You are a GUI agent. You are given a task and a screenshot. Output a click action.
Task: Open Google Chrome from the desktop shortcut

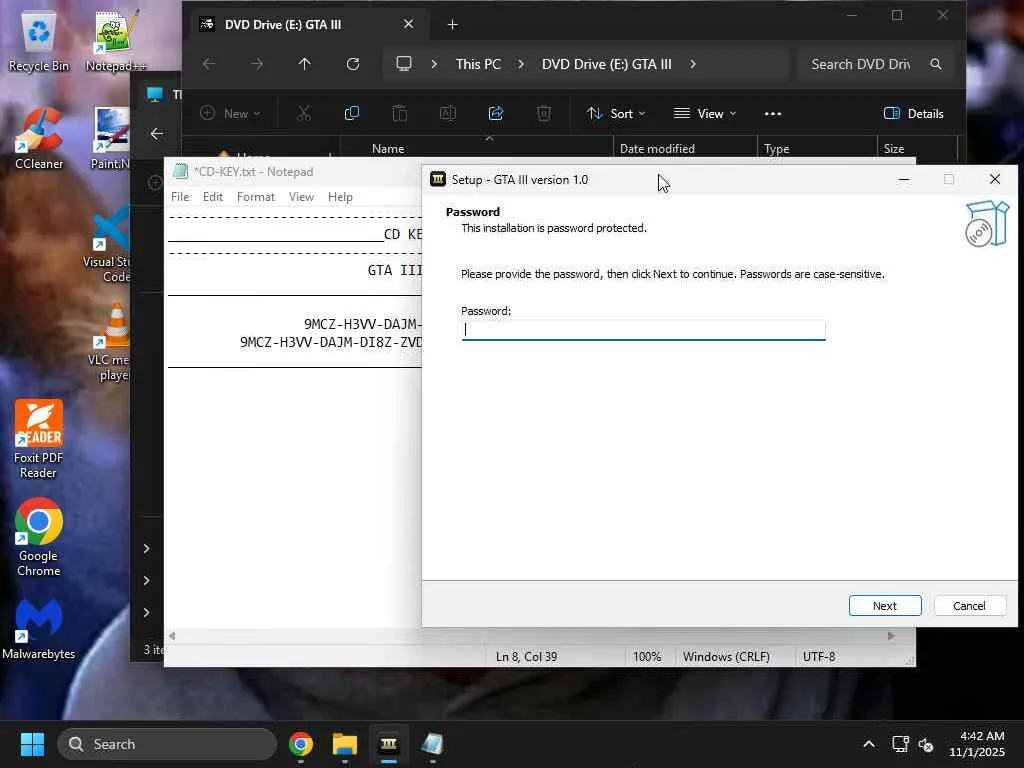click(x=39, y=523)
